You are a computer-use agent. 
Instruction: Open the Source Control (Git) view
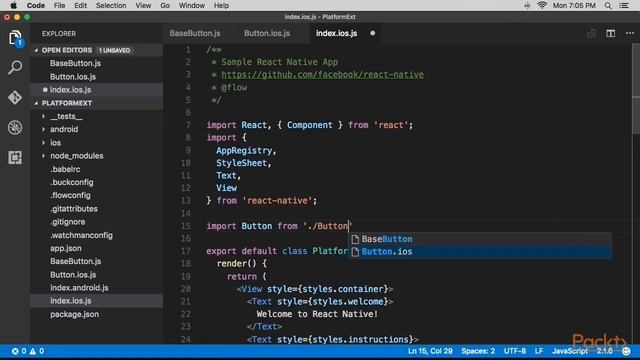pos(15,98)
